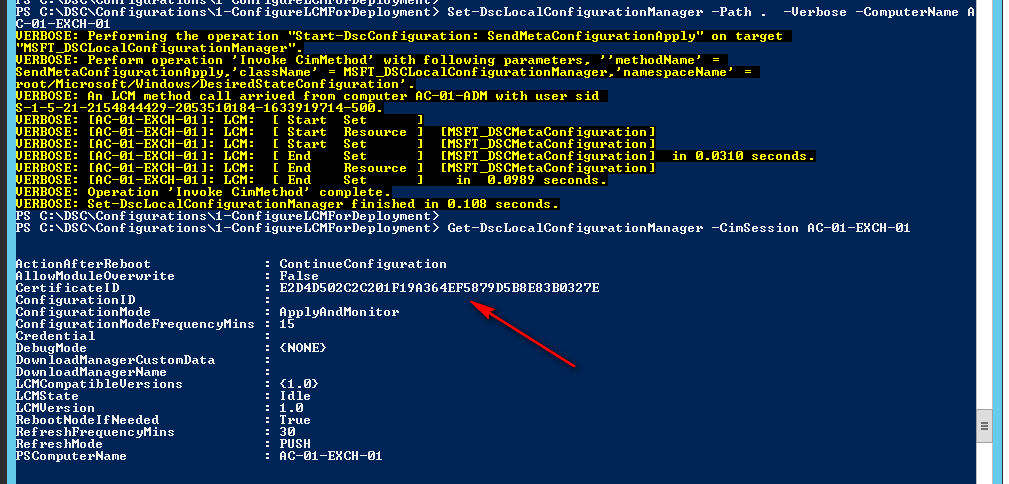The width and height of the screenshot is (1009, 484).
Task: Click the ConfigurationModeFrequencyMins value 15
Action: pos(287,324)
